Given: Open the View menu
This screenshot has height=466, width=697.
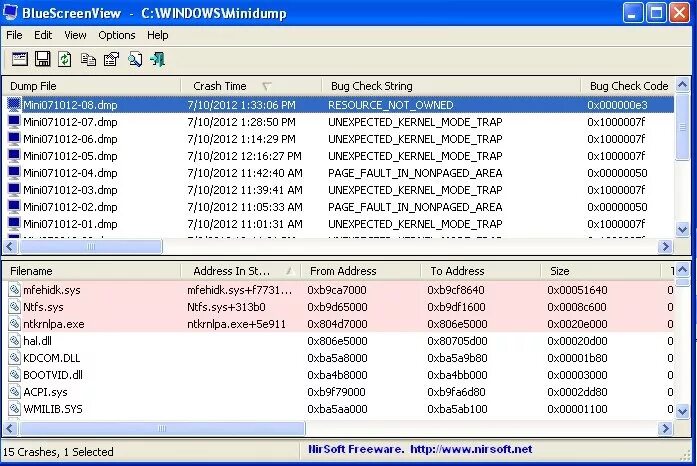Looking at the screenshot, I should pos(75,35).
